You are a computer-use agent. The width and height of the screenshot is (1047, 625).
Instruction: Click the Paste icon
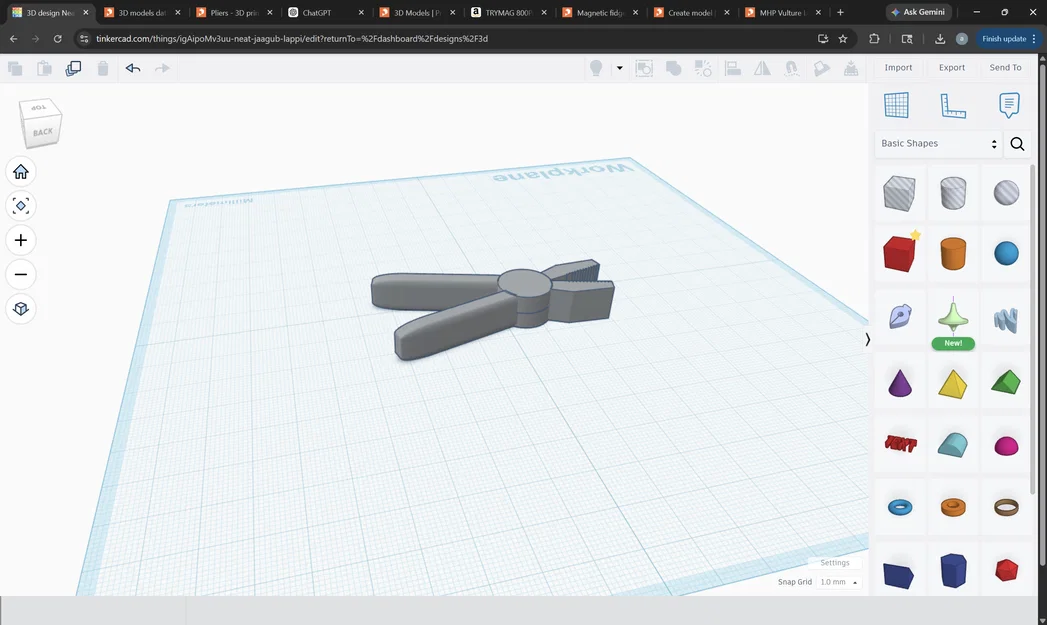pyautogui.click(x=44, y=68)
